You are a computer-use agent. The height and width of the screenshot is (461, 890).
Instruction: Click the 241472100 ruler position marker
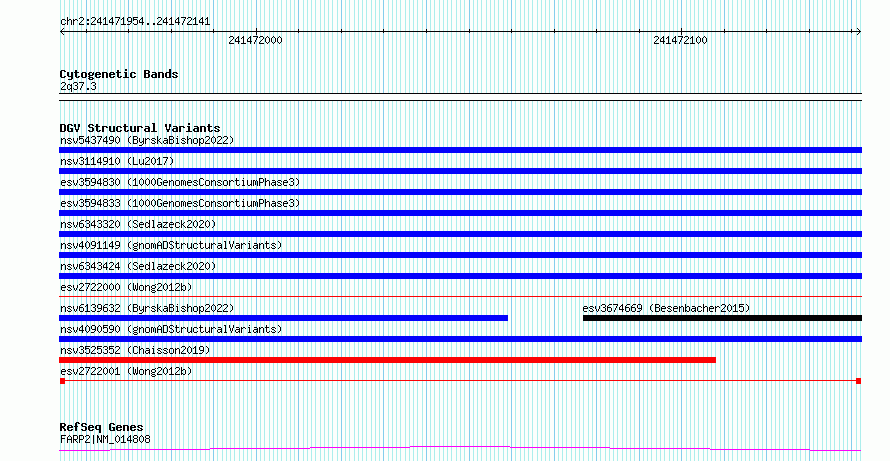680,40
